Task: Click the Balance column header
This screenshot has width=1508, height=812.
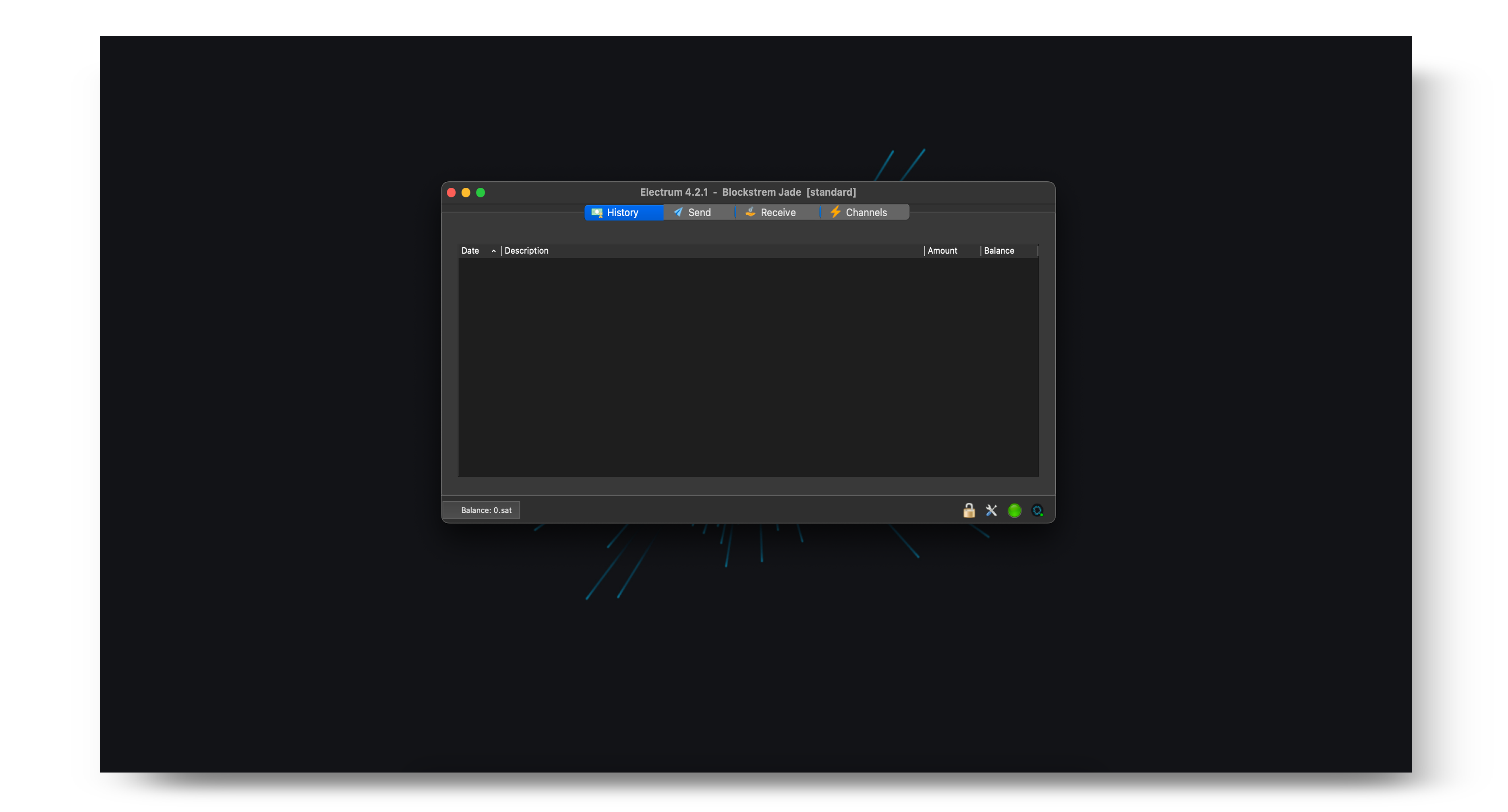Action: (x=999, y=251)
